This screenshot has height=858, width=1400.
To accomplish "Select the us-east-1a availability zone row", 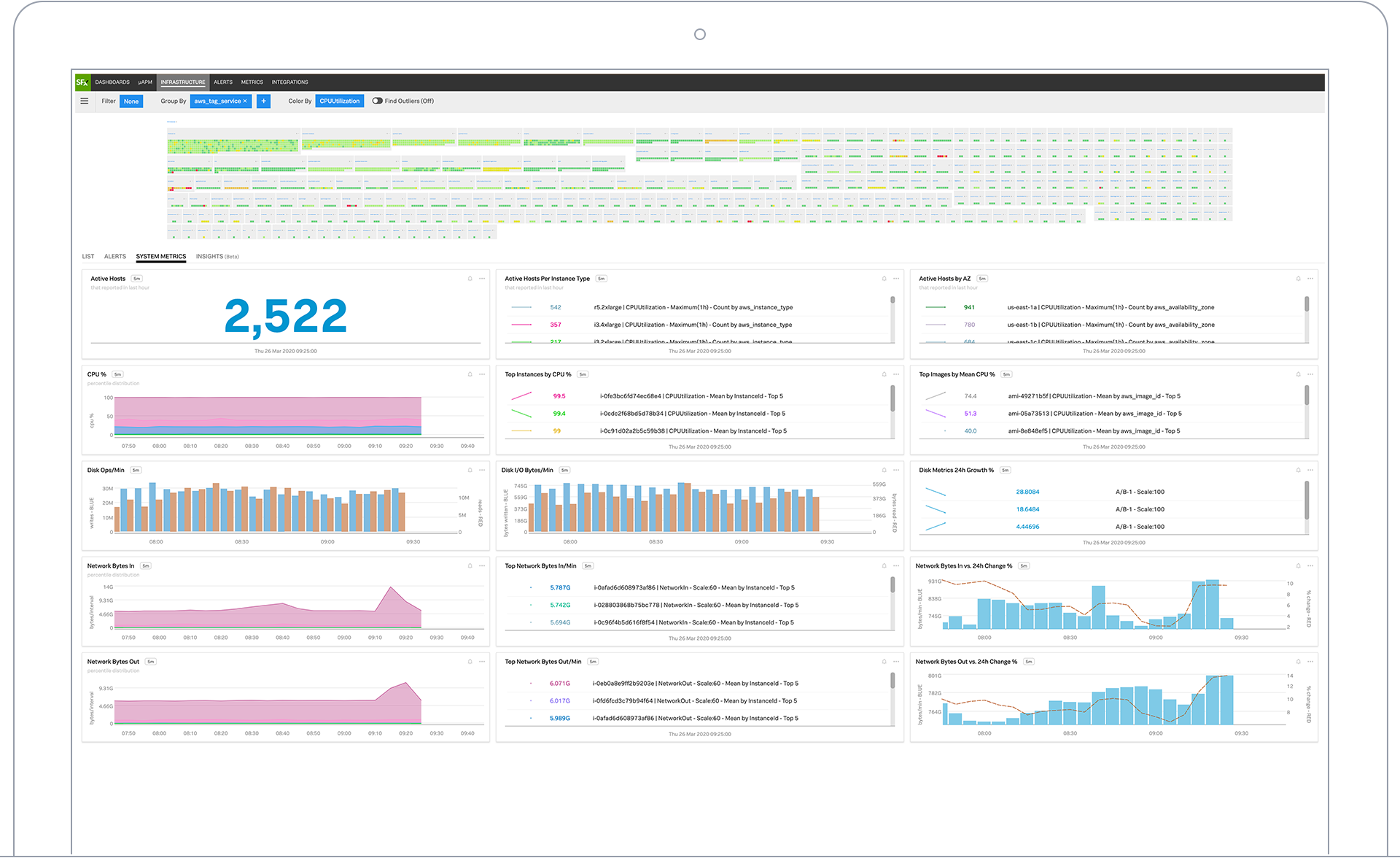I will [1112, 307].
